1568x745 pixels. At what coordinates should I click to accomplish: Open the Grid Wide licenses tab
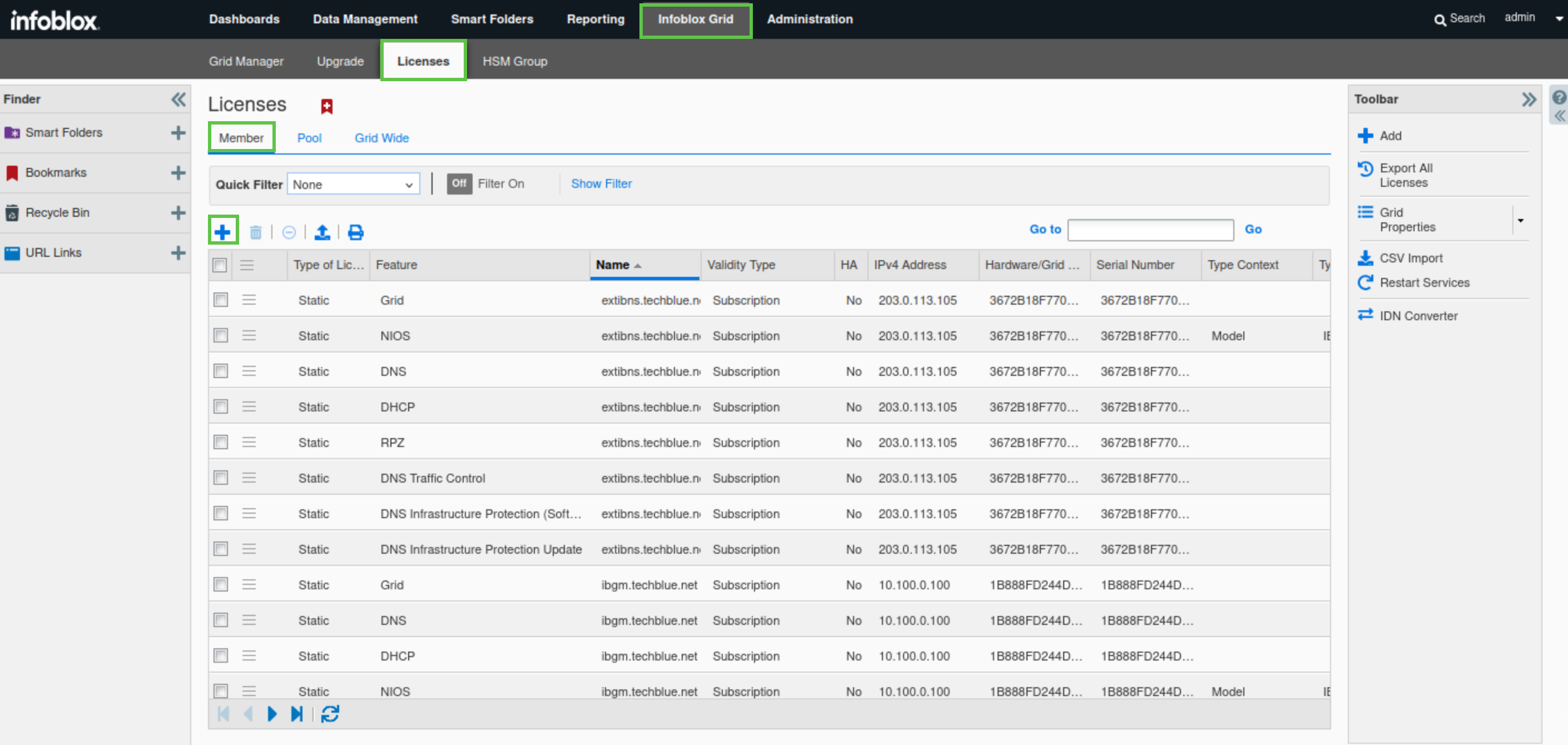(381, 138)
